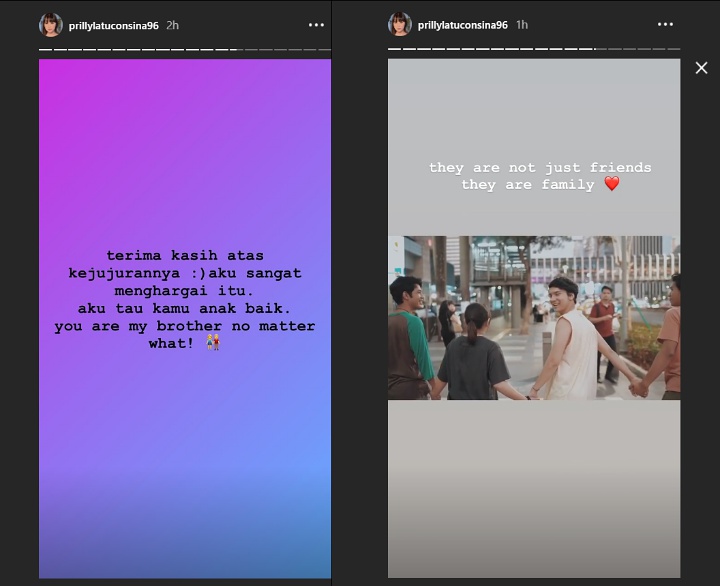This screenshot has height=586, width=720.
Task: Open the three-dot menu on left story
Action: click(x=316, y=25)
